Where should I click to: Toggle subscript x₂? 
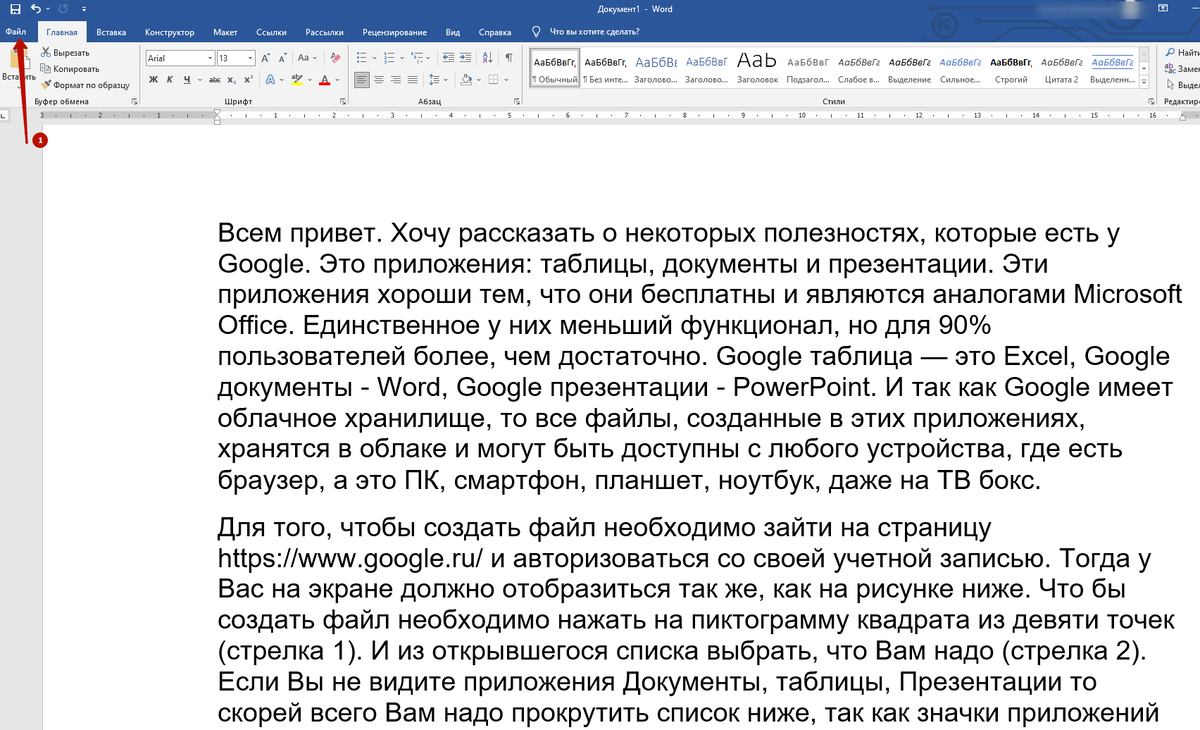click(232, 80)
